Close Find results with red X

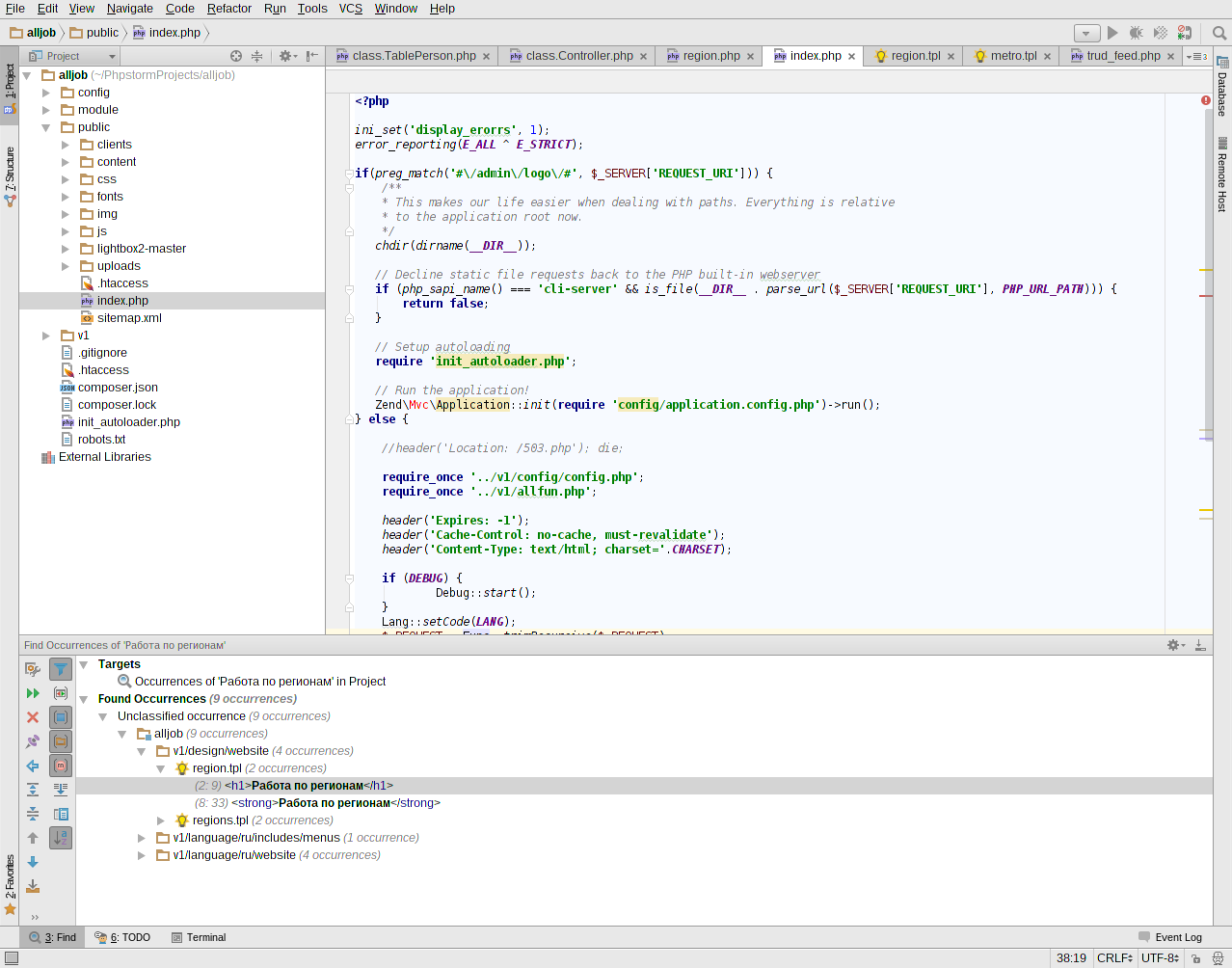pos(33,717)
